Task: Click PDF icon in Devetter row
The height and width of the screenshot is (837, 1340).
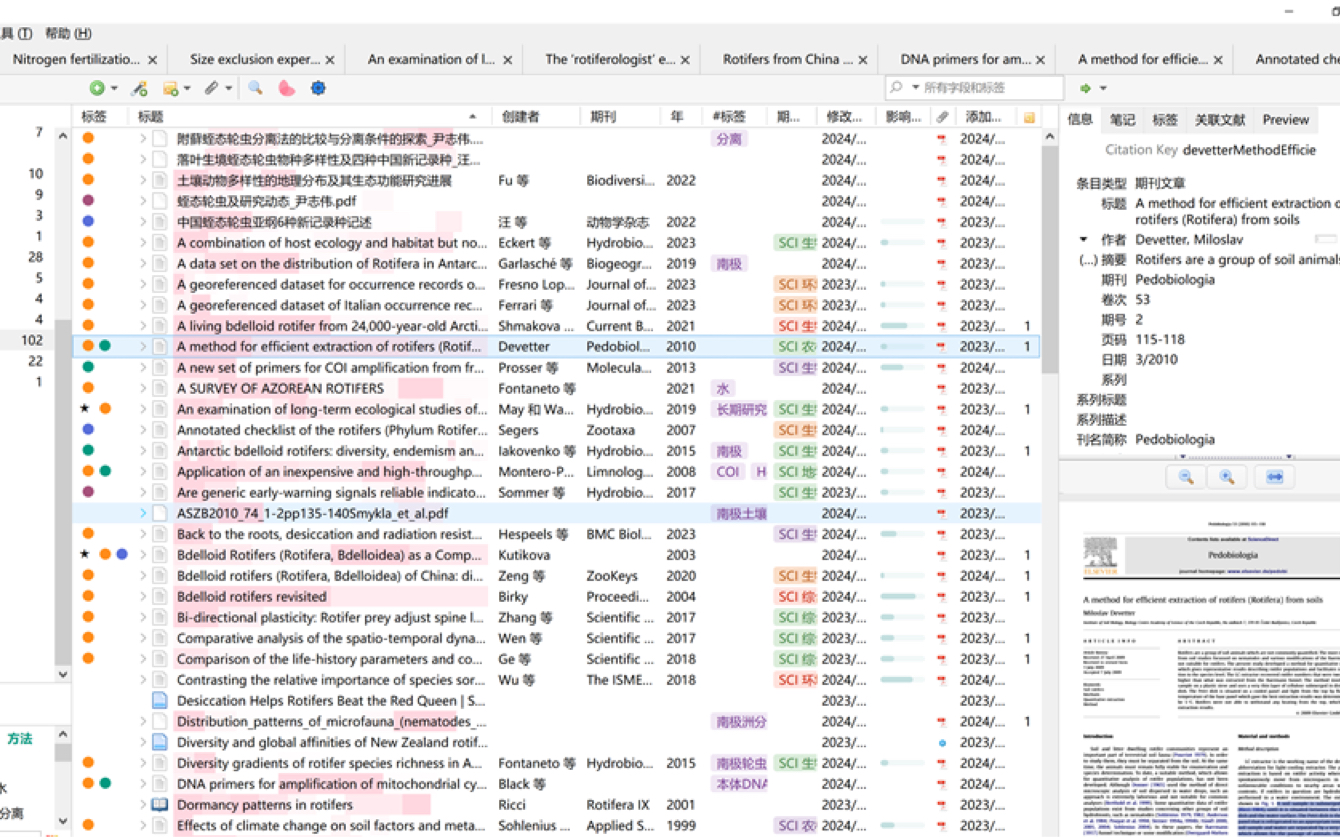Action: click(941, 347)
